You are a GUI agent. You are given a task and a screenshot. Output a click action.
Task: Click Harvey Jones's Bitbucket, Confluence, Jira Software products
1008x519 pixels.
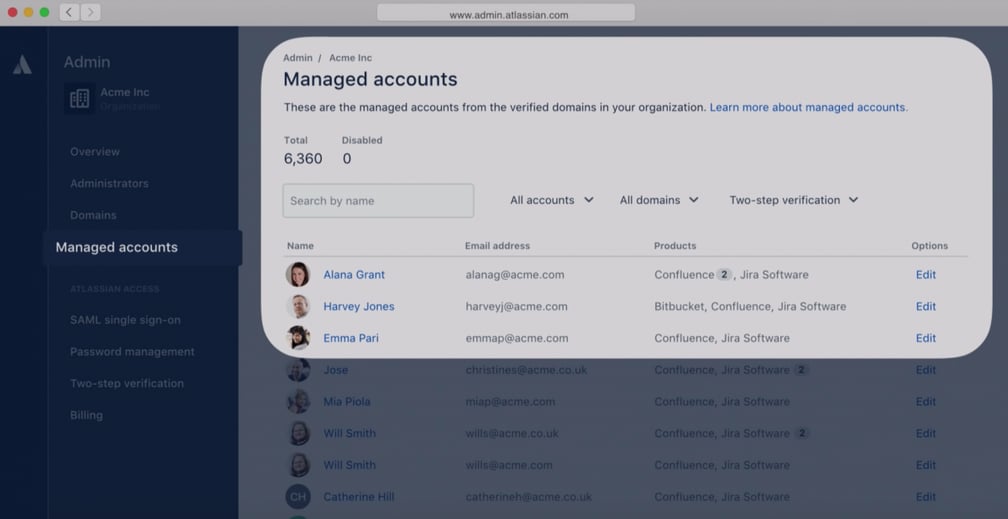pos(750,306)
